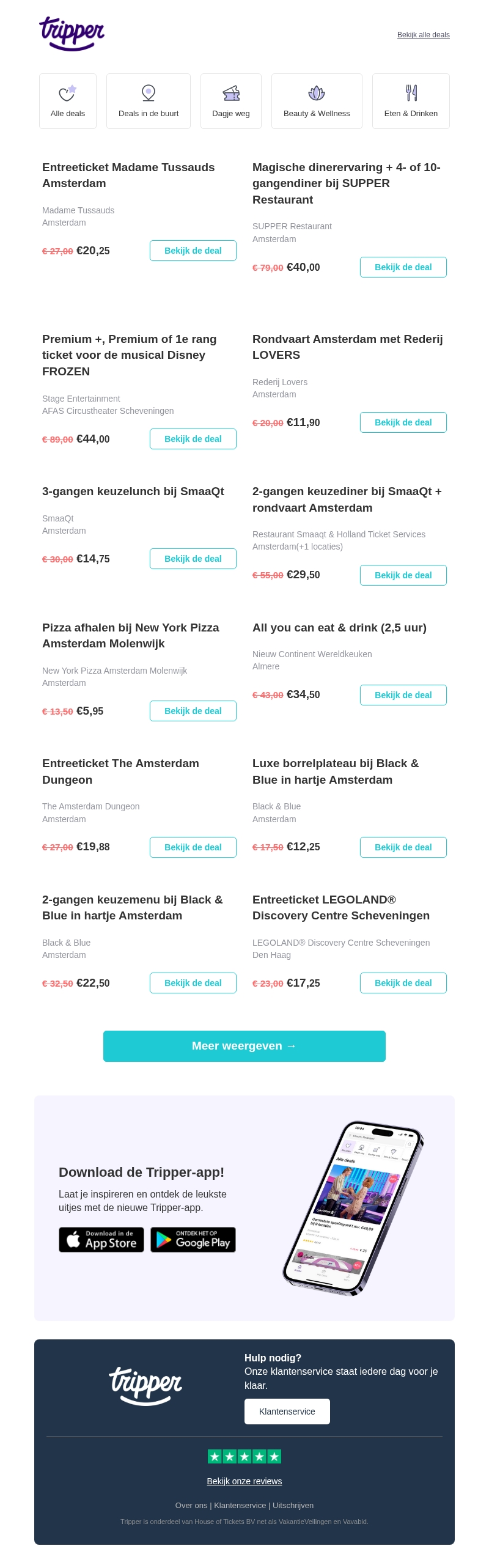Open the Alle deals heart icon

[67, 93]
